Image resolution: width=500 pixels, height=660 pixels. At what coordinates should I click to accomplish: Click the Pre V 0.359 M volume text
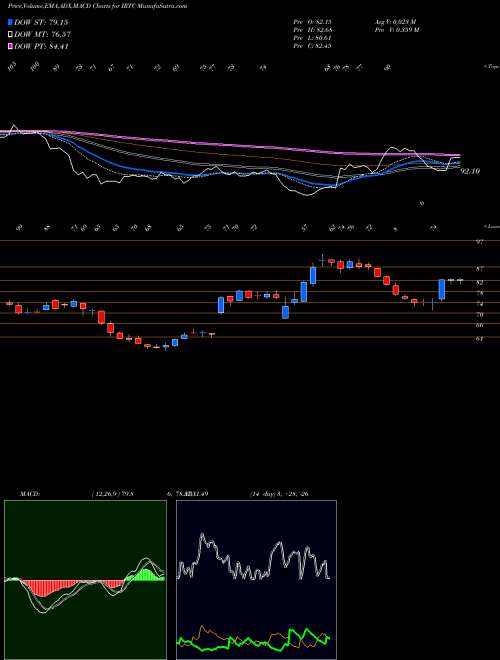coord(396,30)
